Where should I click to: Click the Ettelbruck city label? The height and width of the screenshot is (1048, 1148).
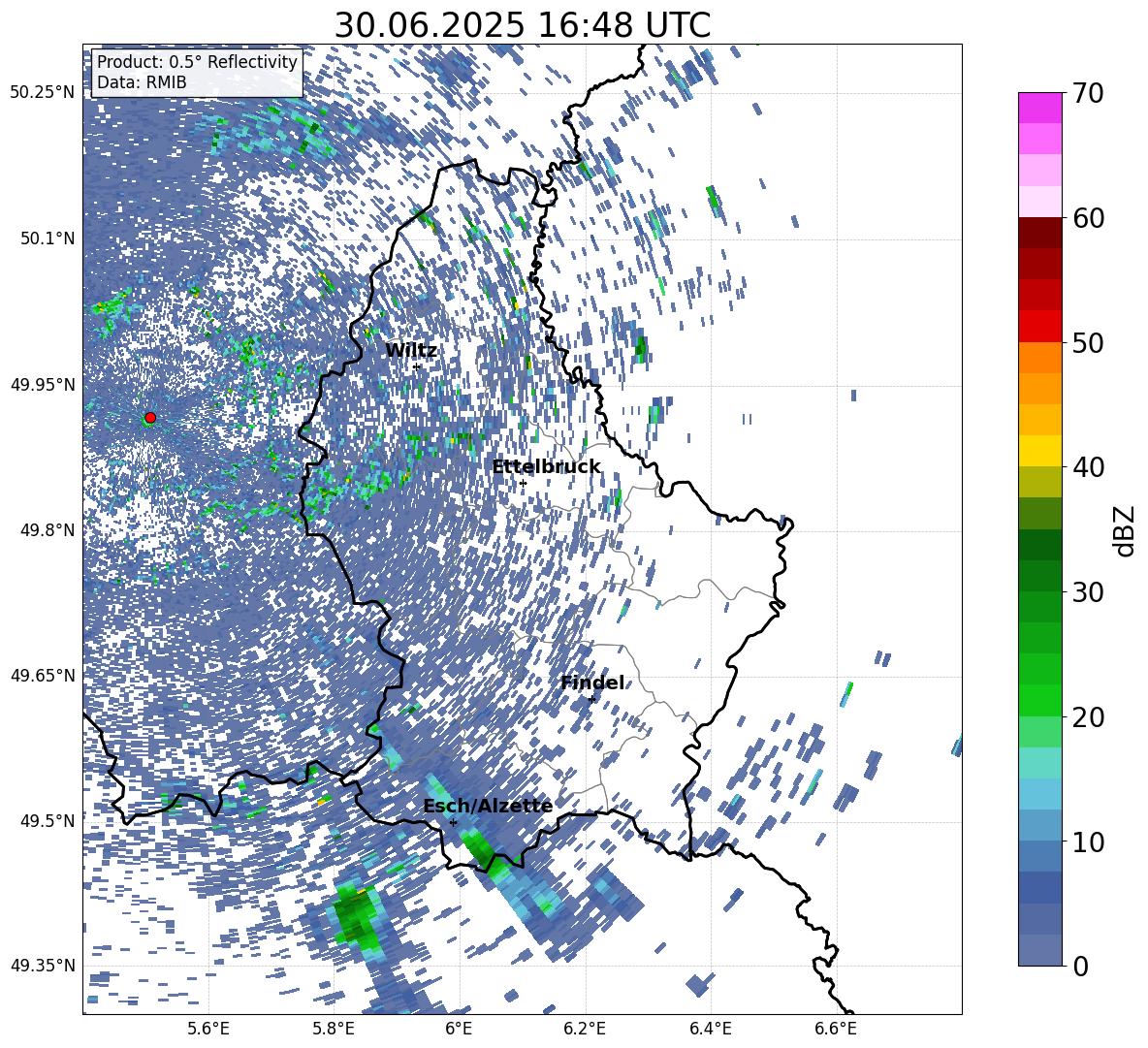click(546, 467)
